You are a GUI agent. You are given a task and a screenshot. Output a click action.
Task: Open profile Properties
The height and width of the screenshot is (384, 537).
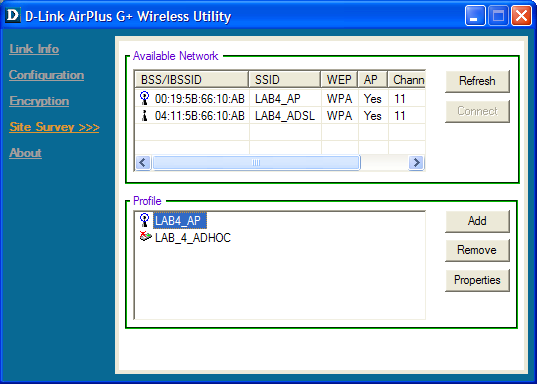point(477,280)
